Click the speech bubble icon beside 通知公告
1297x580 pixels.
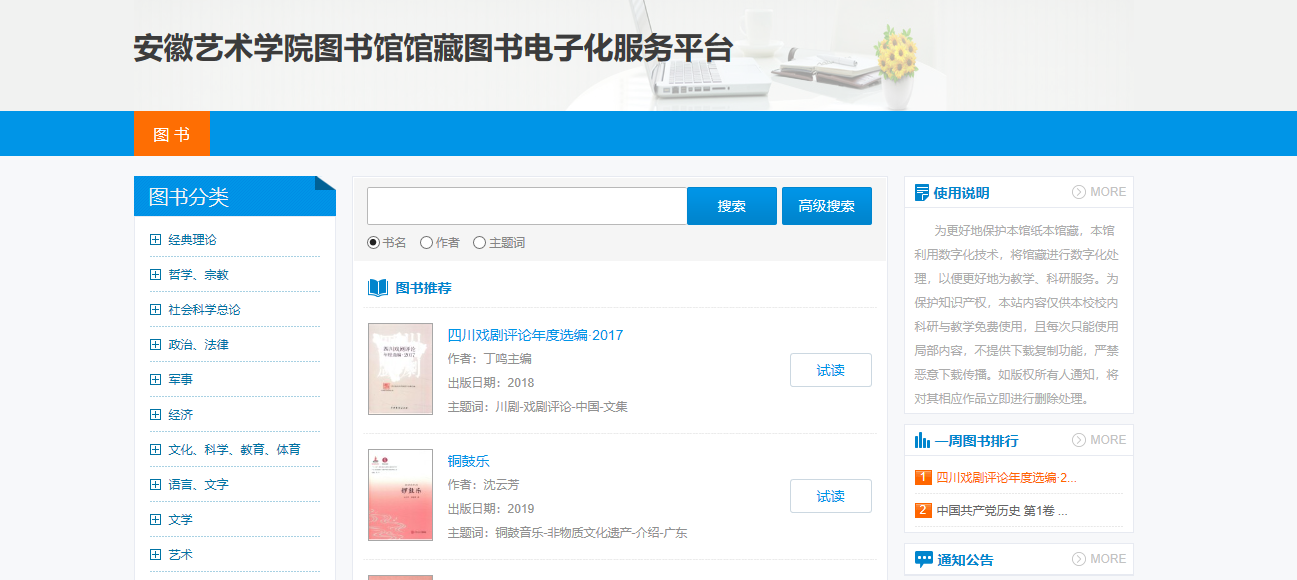[923, 560]
